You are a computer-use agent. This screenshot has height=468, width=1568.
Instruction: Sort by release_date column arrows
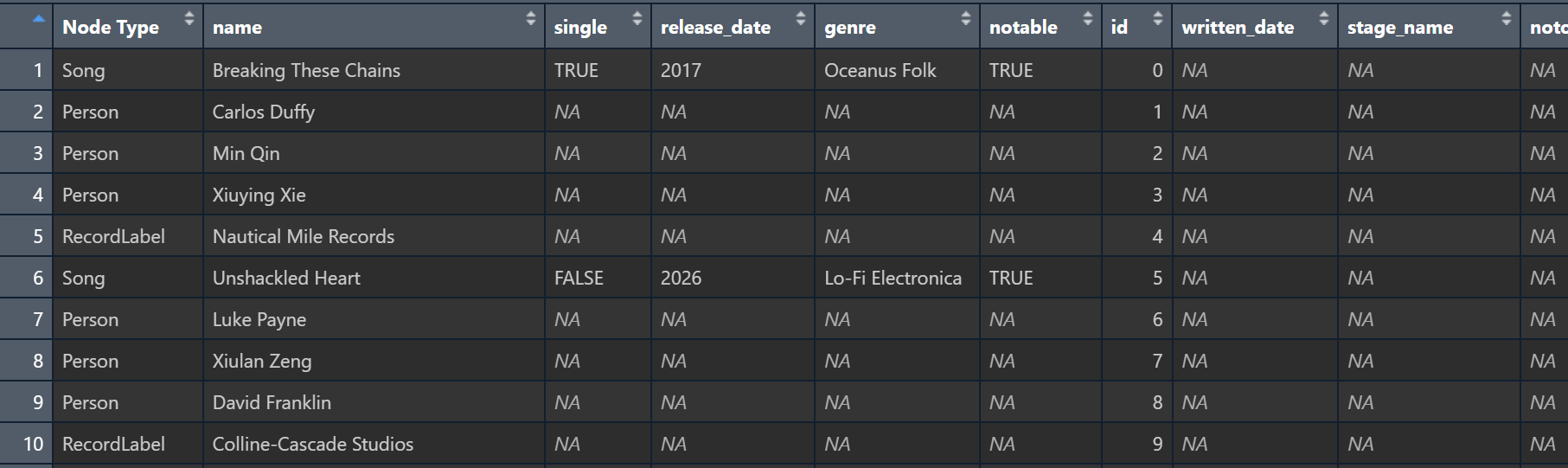tap(801, 18)
